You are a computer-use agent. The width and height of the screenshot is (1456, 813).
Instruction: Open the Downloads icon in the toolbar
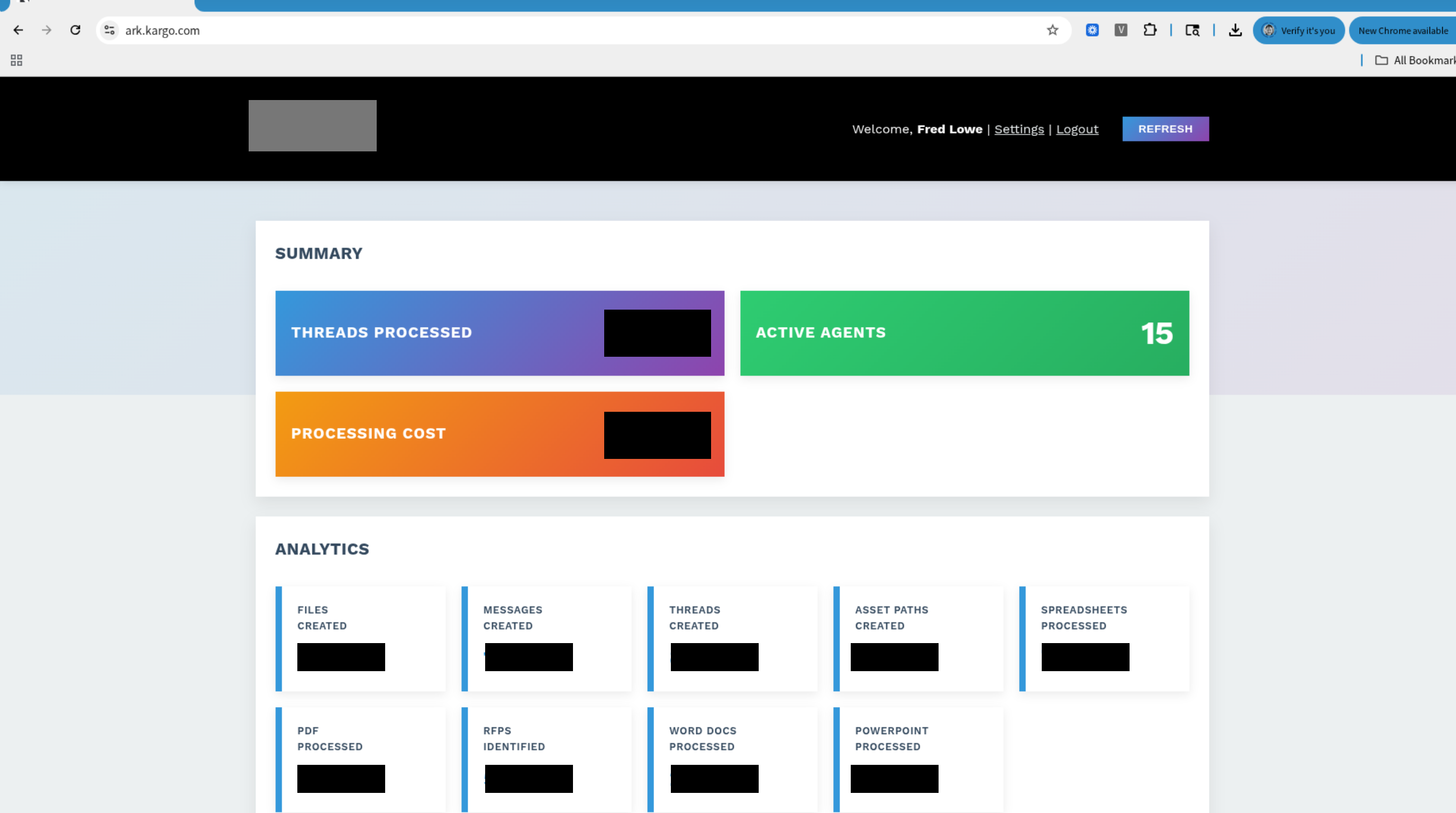click(x=1235, y=30)
